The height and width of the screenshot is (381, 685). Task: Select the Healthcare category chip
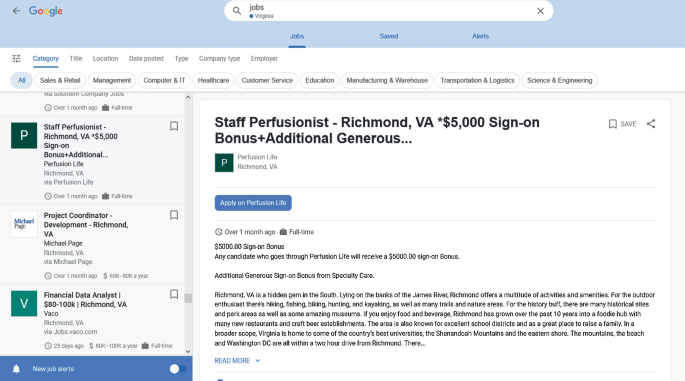click(213, 80)
